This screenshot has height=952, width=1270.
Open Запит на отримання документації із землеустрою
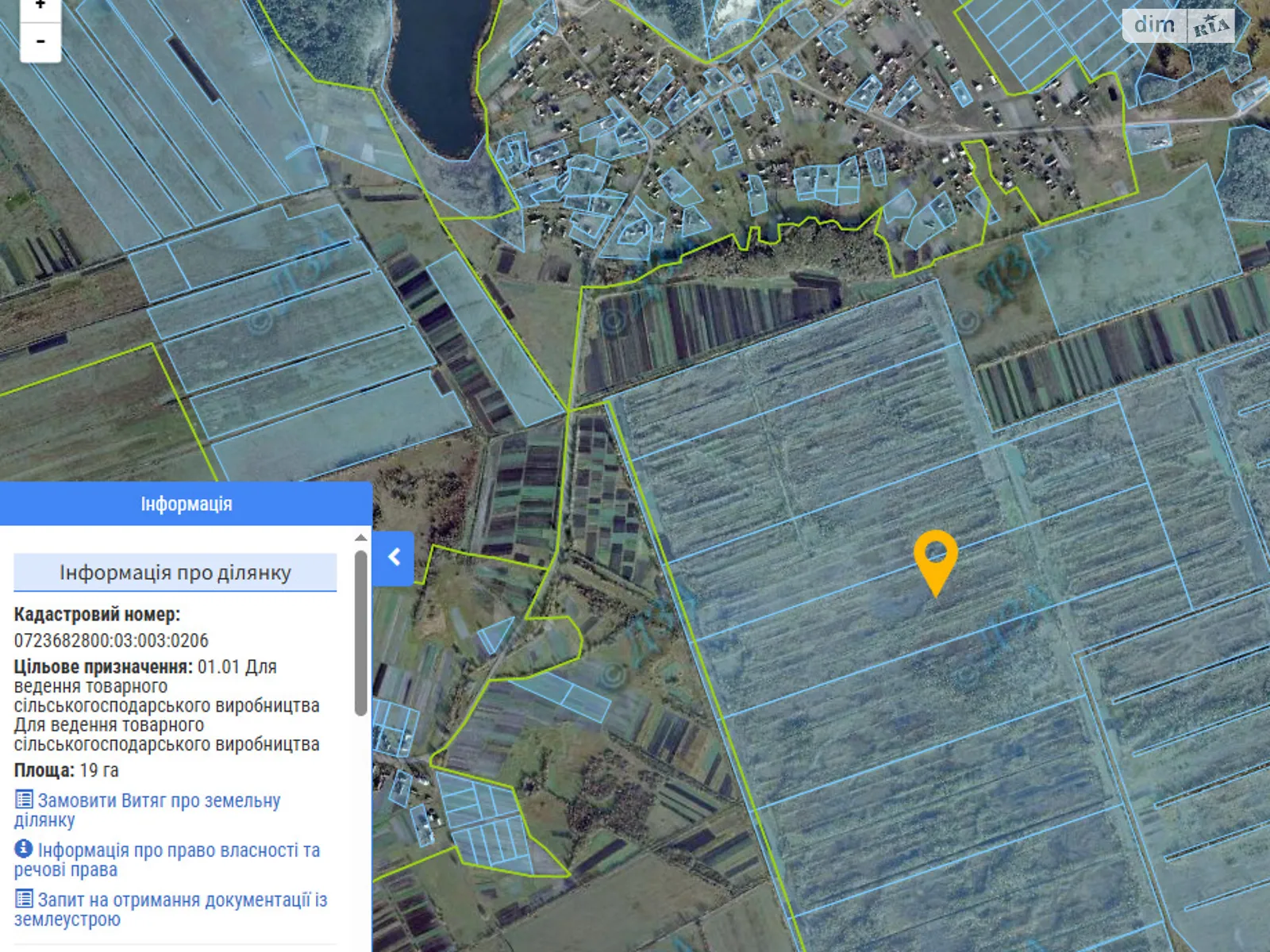[182, 900]
